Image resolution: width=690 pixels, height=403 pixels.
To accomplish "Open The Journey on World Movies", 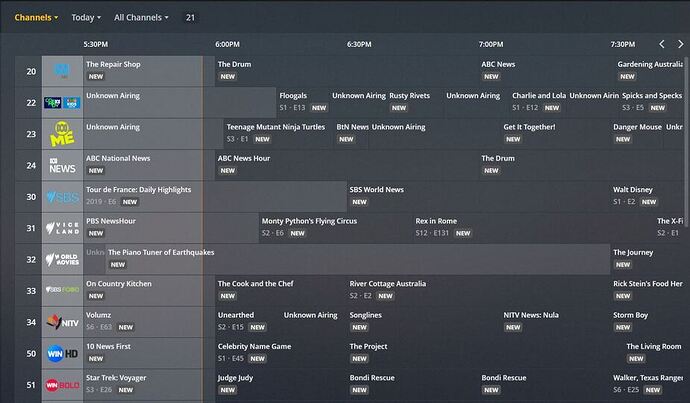I will [x=647, y=259].
